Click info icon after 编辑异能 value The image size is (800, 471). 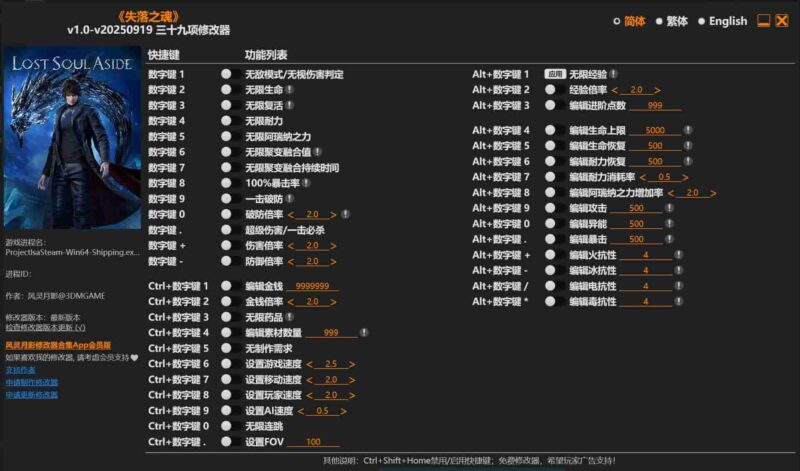[669, 224]
